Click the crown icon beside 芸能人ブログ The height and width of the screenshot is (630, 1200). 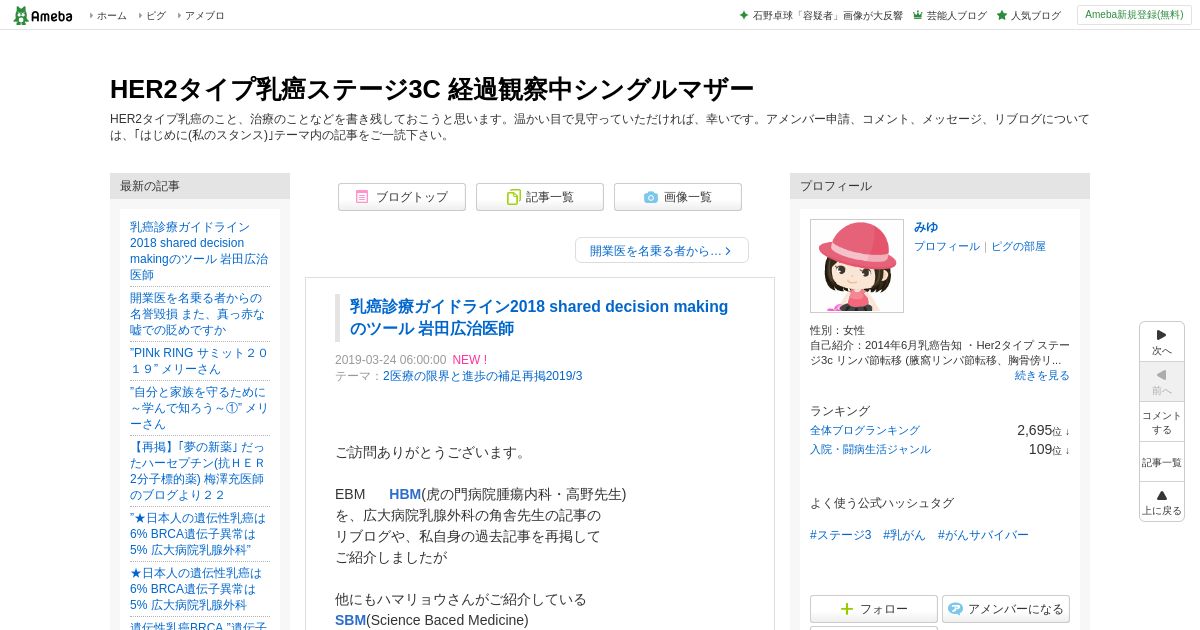point(918,15)
